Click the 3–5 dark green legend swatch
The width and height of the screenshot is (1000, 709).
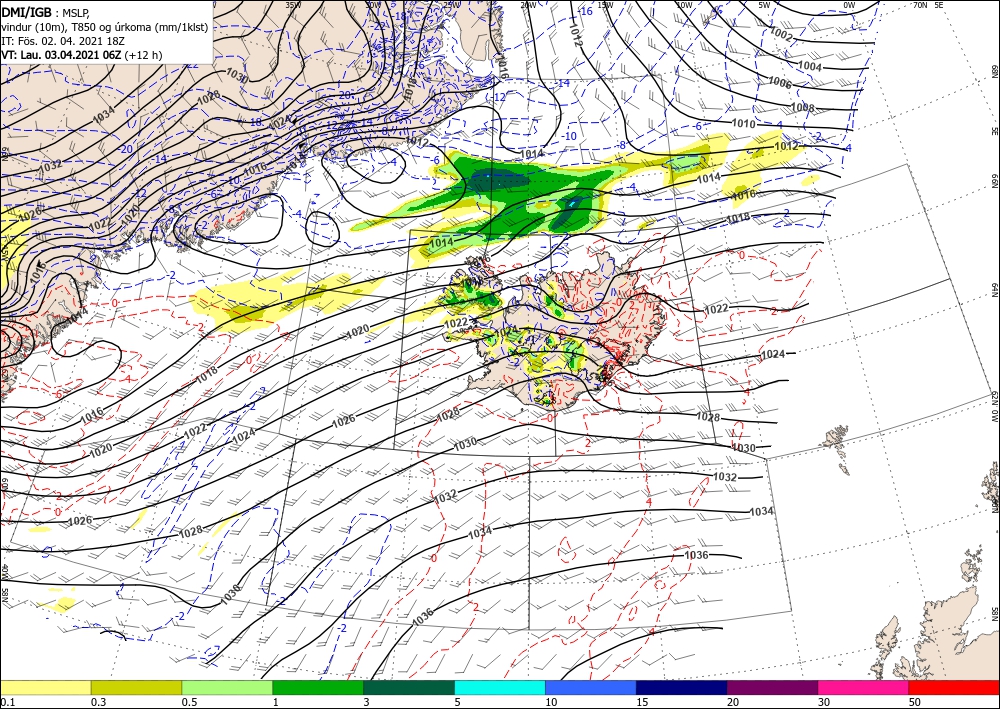tap(409, 687)
